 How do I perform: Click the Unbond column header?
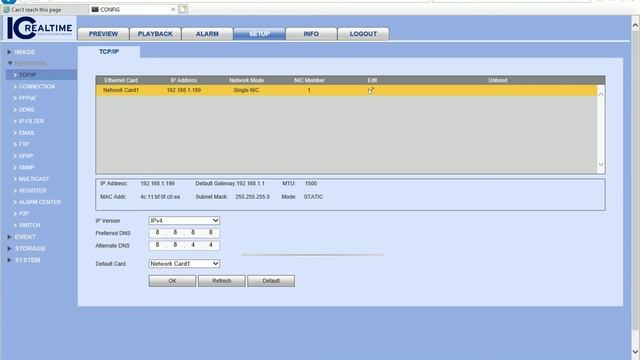click(498, 80)
